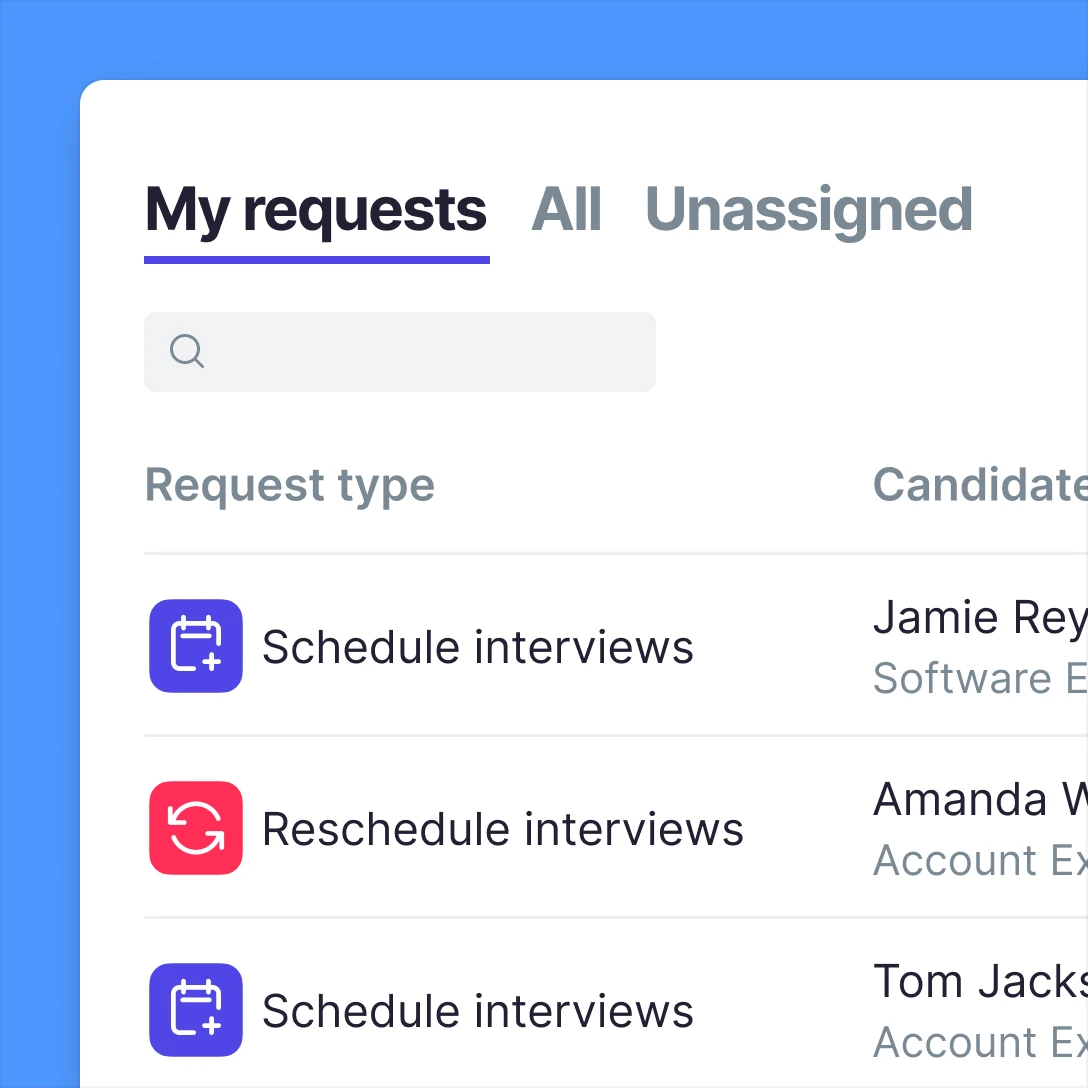
Task: Click inside the search input field
Action: pos(400,351)
